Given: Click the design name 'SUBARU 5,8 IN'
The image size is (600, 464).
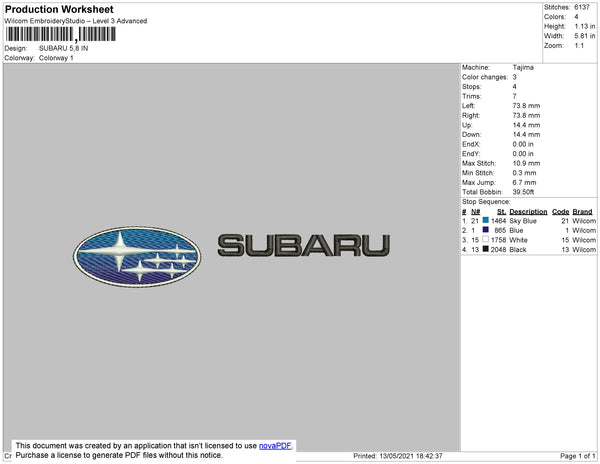Looking at the screenshot, I should 64,49.
